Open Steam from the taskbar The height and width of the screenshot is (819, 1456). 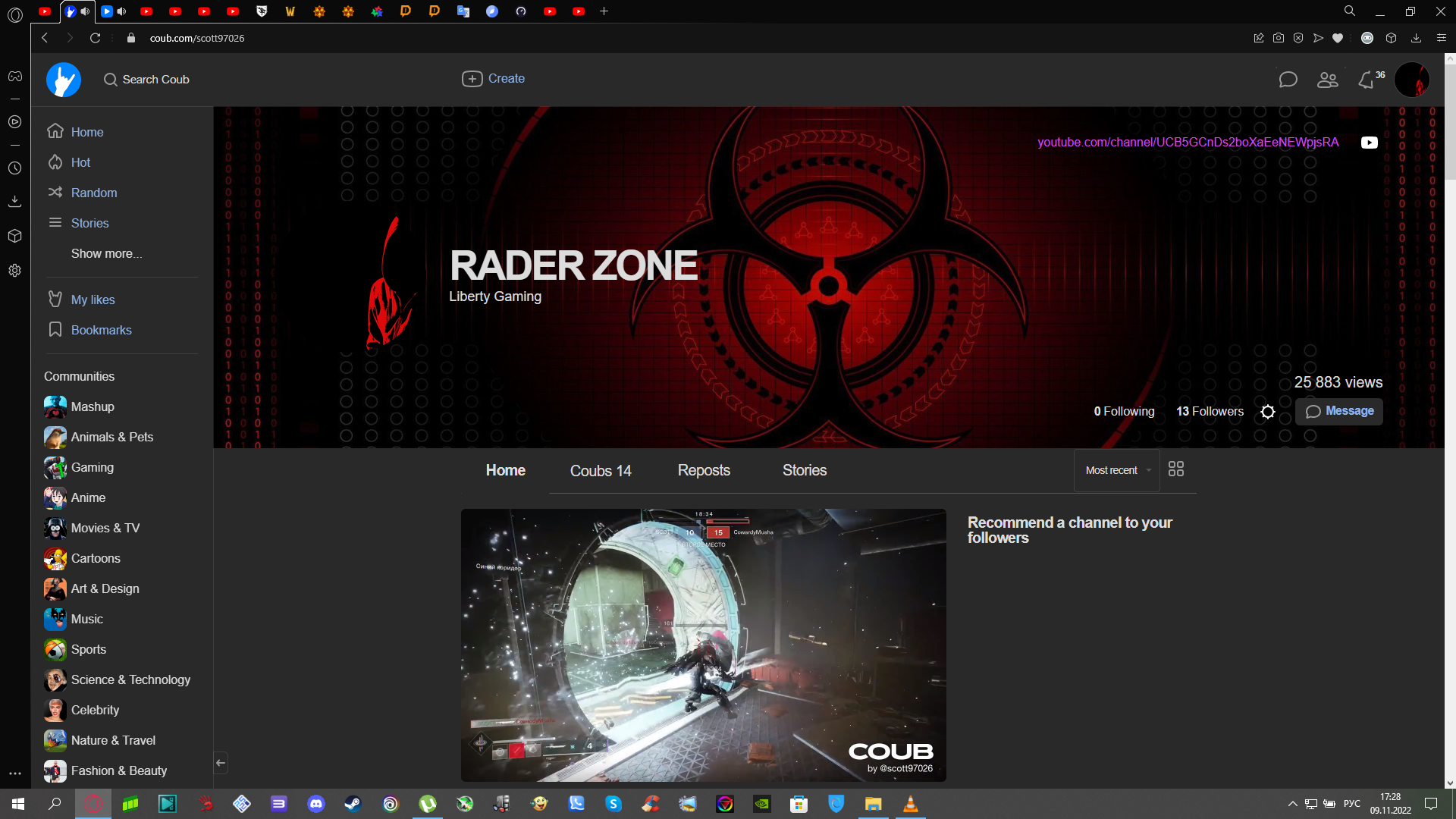tap(353, 804)
